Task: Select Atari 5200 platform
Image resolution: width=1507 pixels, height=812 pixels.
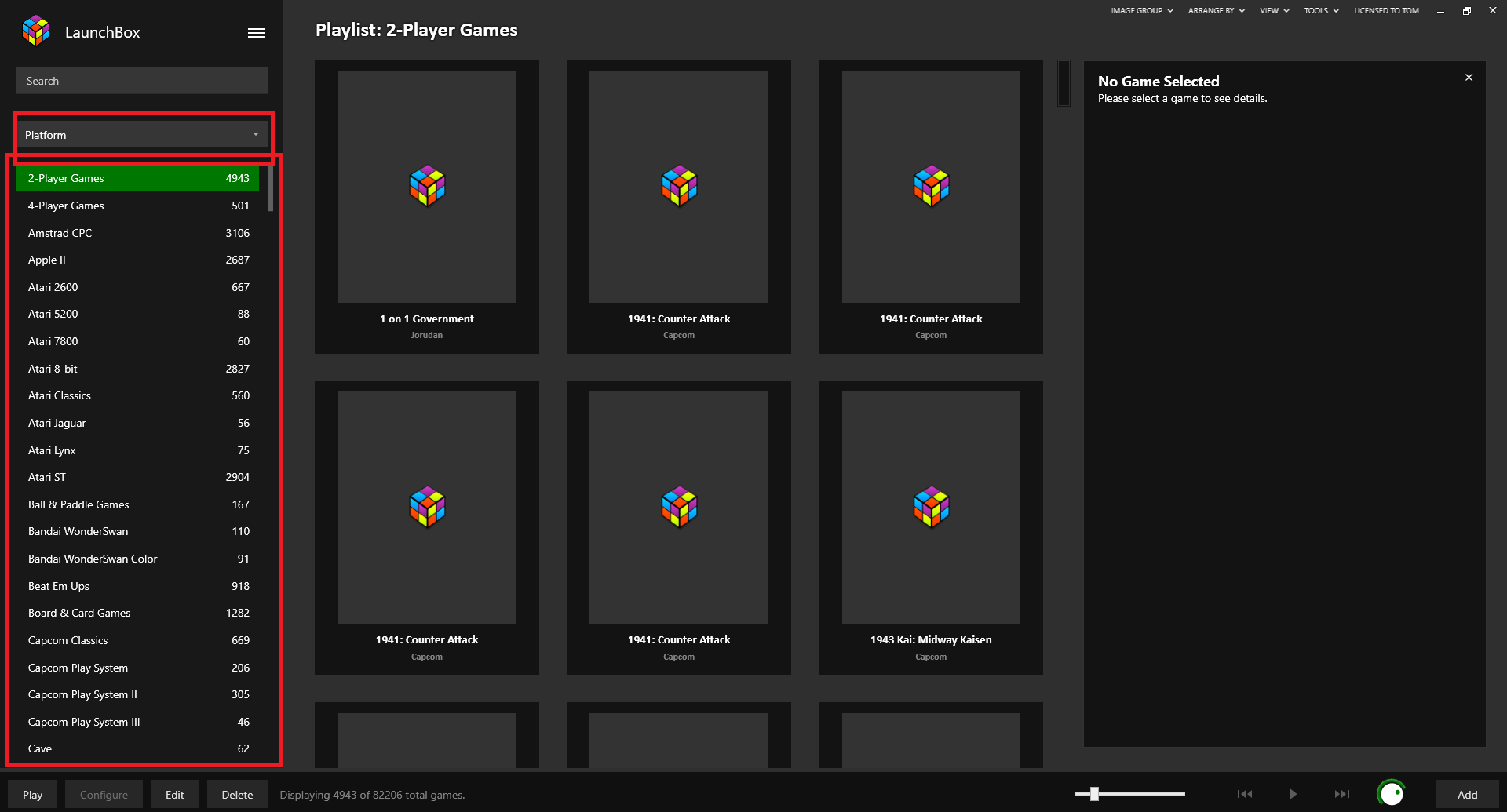Action: (x=137, y=314)
